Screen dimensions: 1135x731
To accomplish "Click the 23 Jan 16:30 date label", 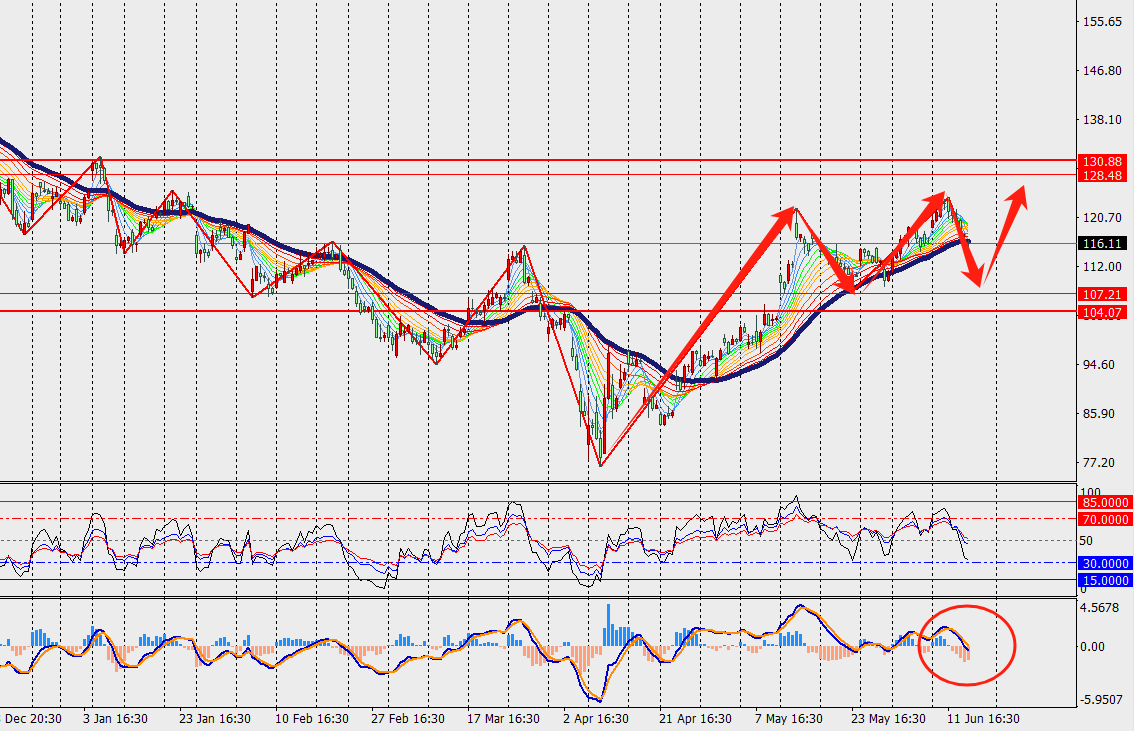I will point(215,719).
